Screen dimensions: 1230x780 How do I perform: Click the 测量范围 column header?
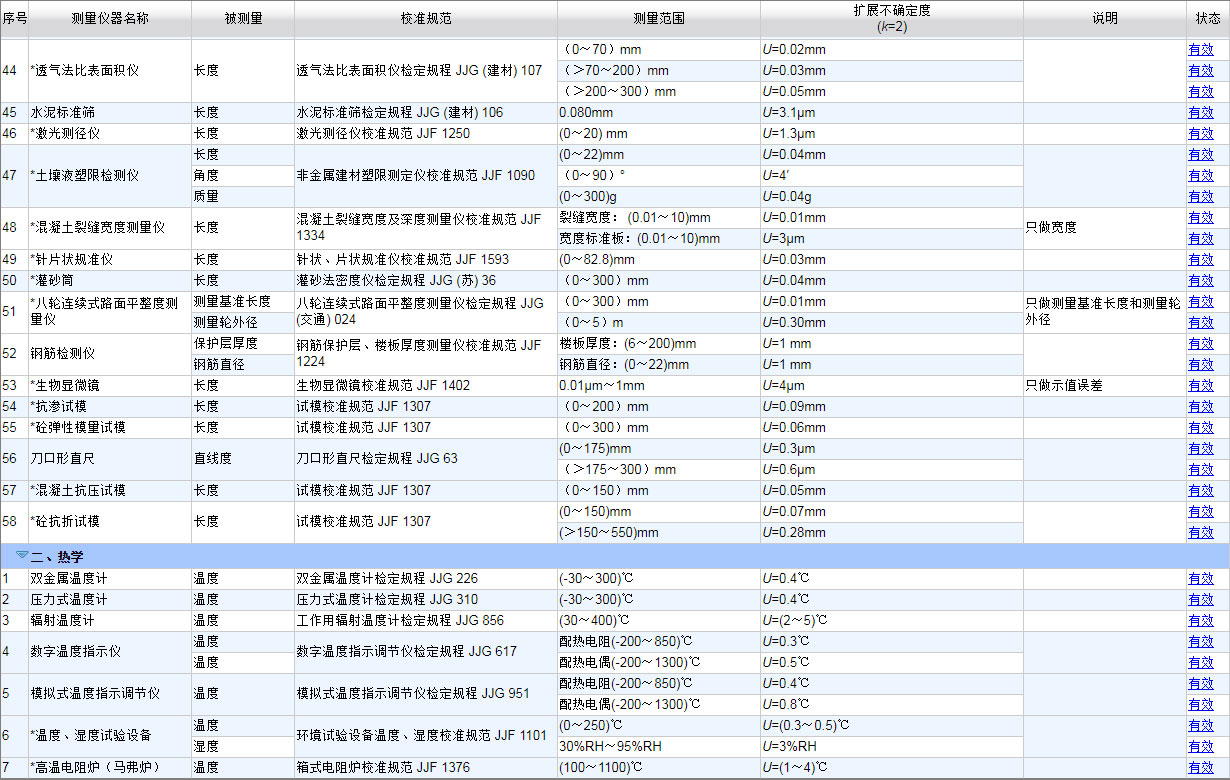658,19
